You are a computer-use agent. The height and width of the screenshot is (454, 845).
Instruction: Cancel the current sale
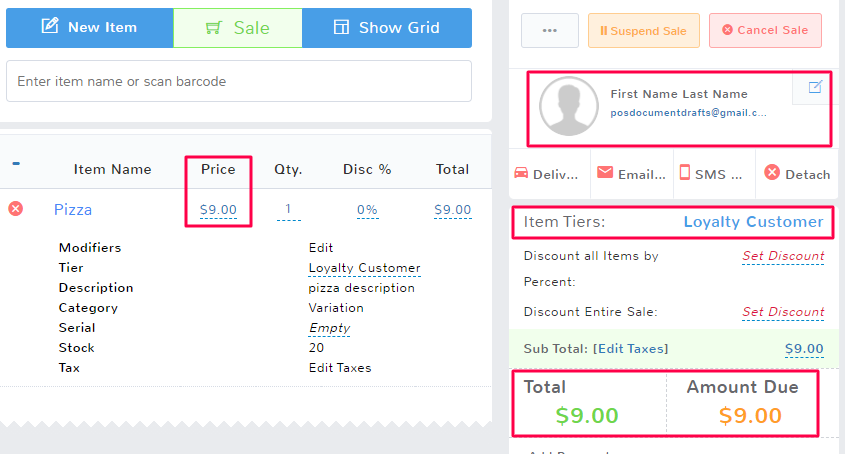pyautogui.click(x=765, y=30)
